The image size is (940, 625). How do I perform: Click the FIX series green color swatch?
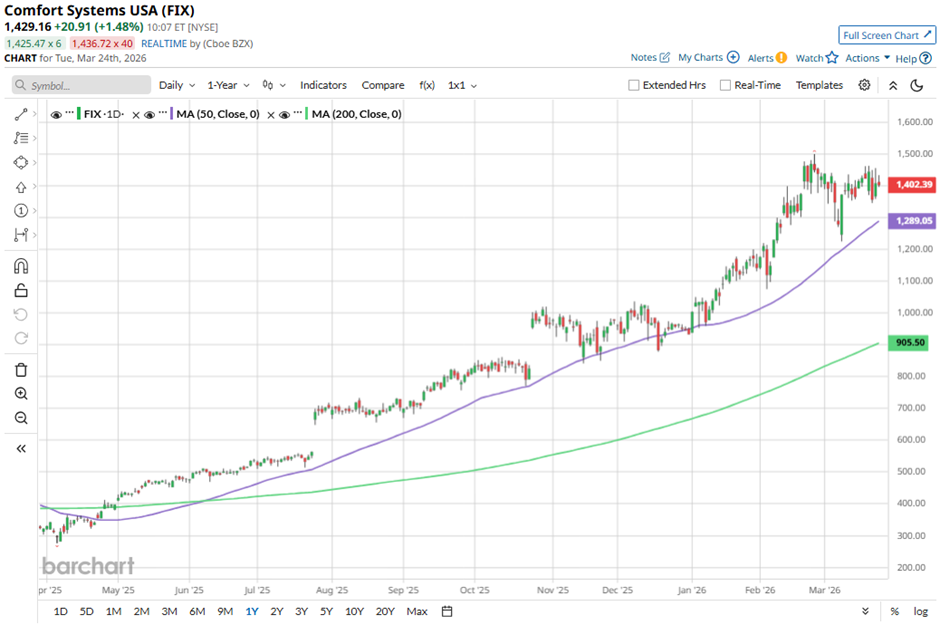79,114
